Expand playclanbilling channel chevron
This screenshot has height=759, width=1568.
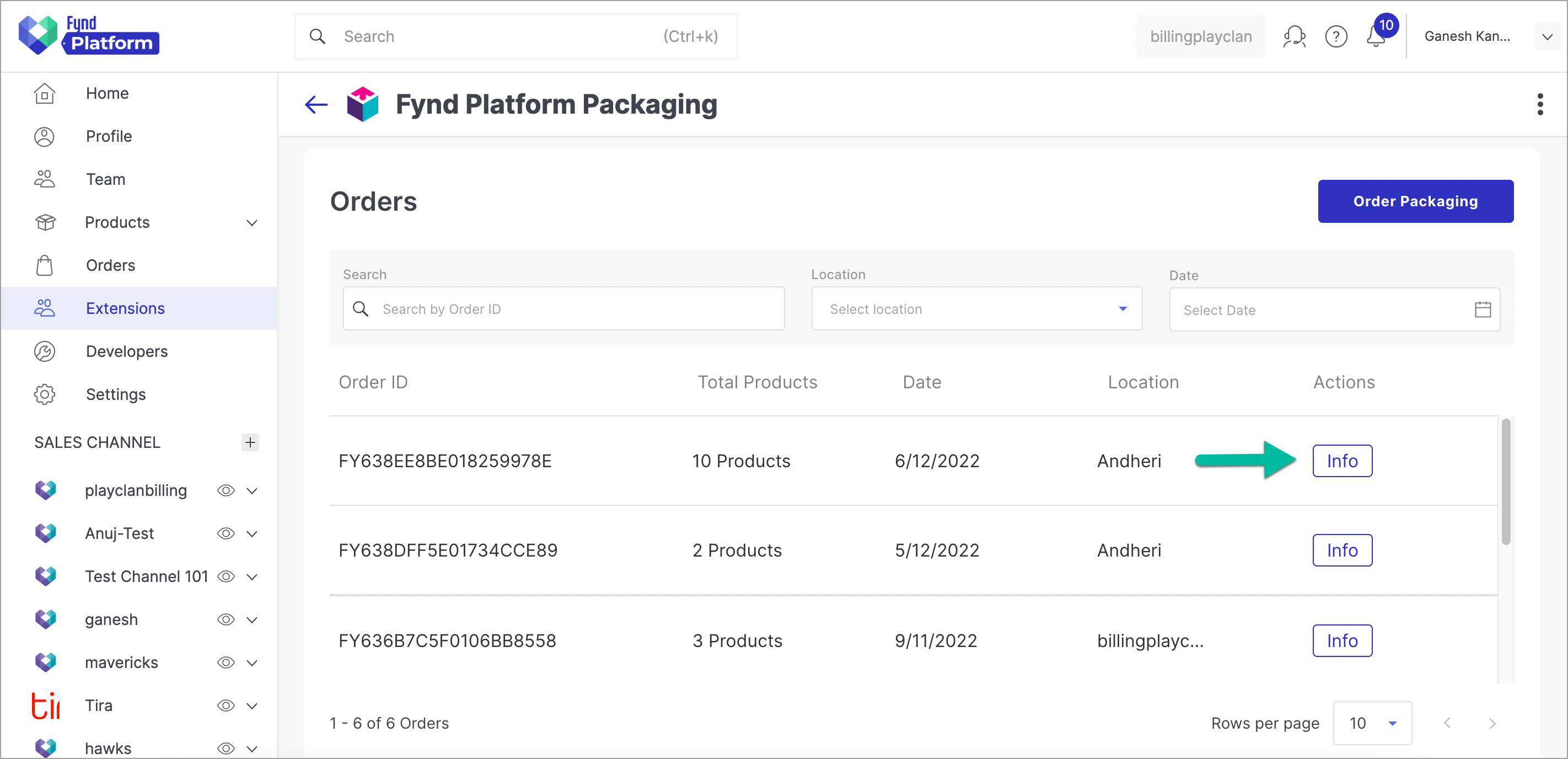pyautogui.click(x=252, y=491)
